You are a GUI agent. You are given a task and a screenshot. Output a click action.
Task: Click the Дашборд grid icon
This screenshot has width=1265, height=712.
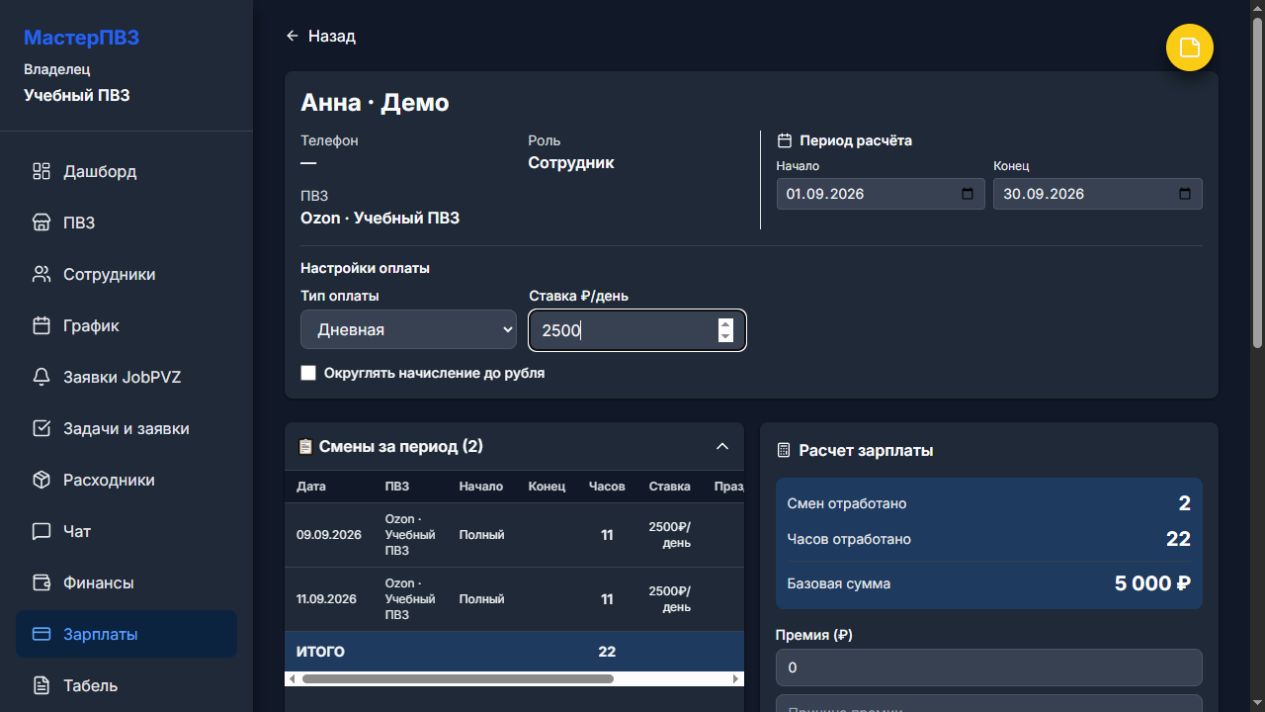tap(41, 171)
